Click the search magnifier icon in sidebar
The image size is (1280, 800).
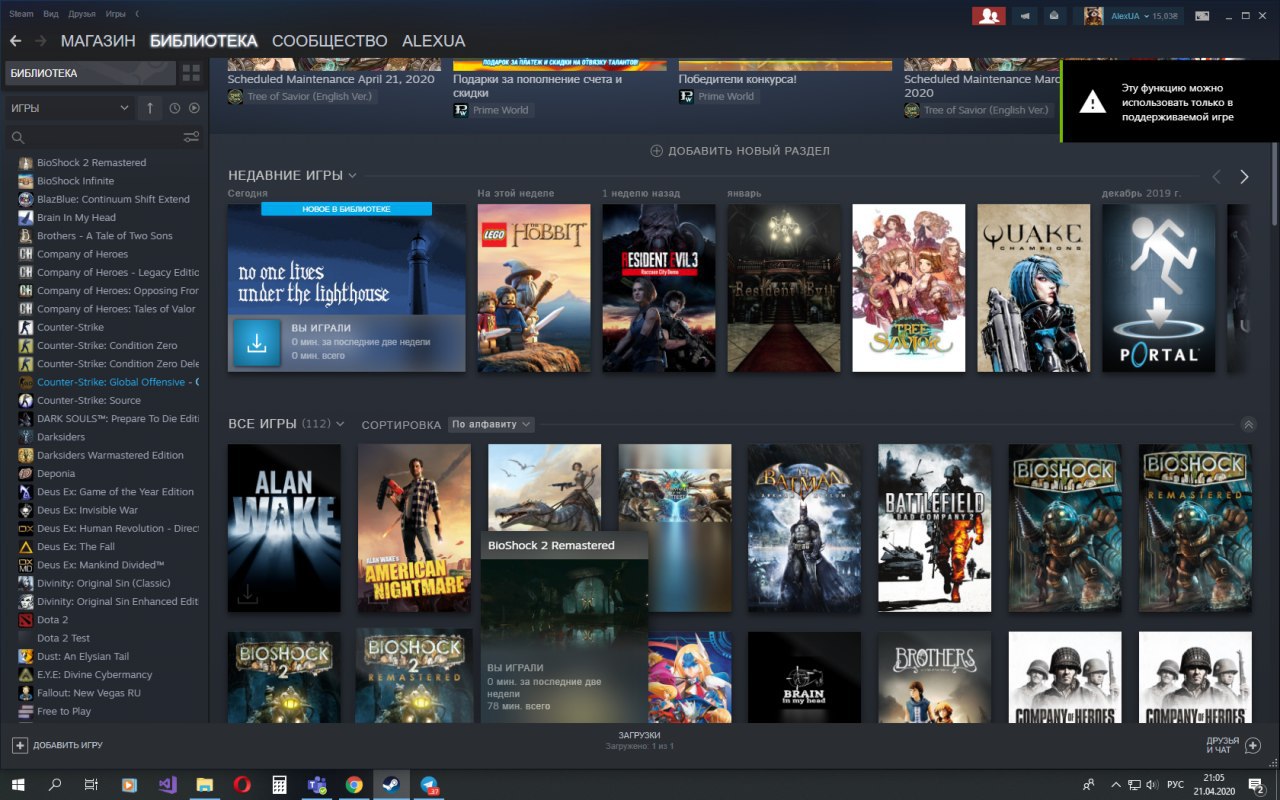[18, 138]
